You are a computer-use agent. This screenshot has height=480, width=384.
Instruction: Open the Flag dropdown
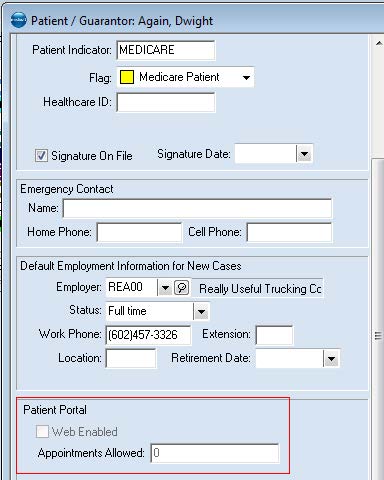pyautogui.click(x=246, y=78)
